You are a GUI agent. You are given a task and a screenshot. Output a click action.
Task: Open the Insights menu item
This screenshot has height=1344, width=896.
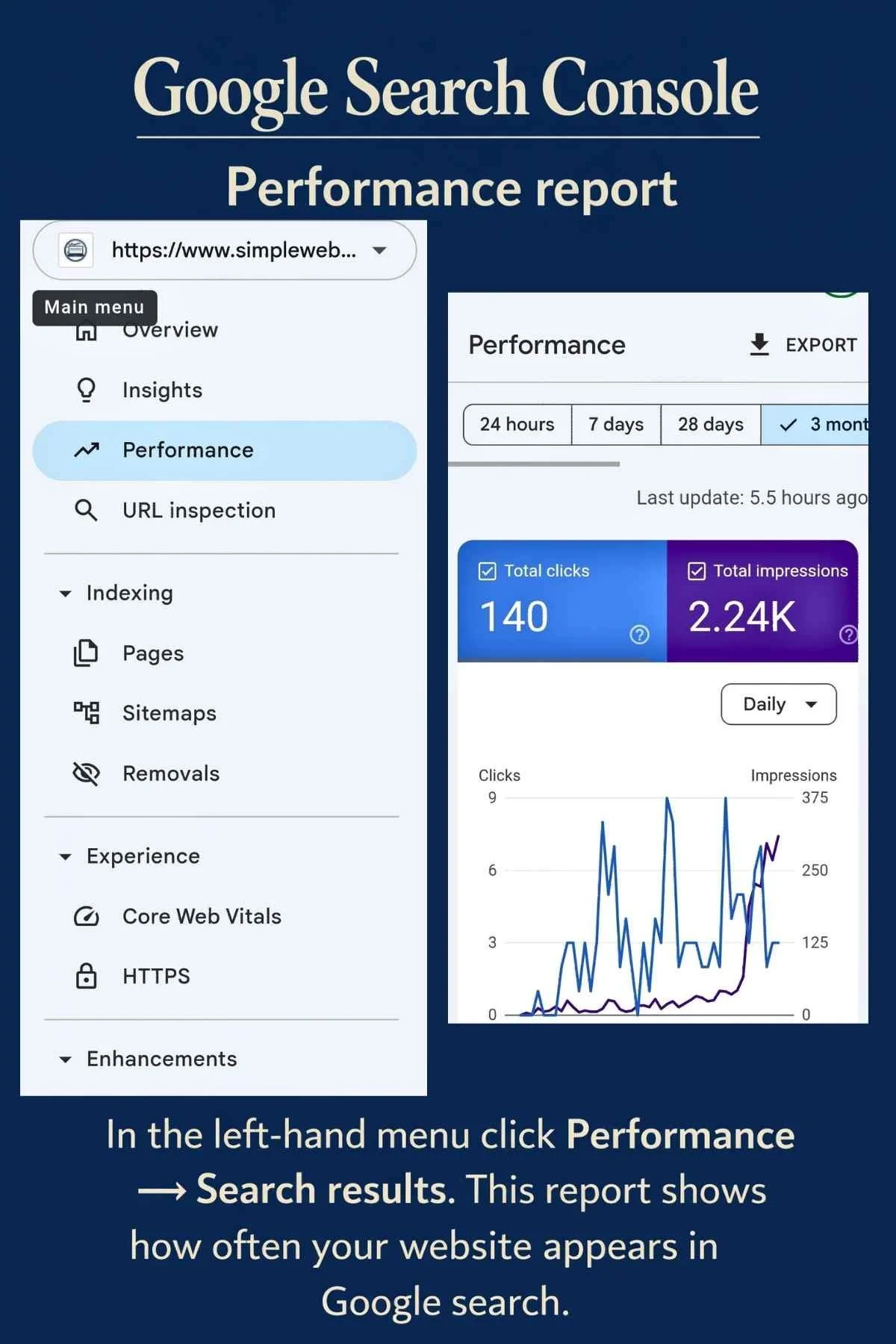(162, 390)
